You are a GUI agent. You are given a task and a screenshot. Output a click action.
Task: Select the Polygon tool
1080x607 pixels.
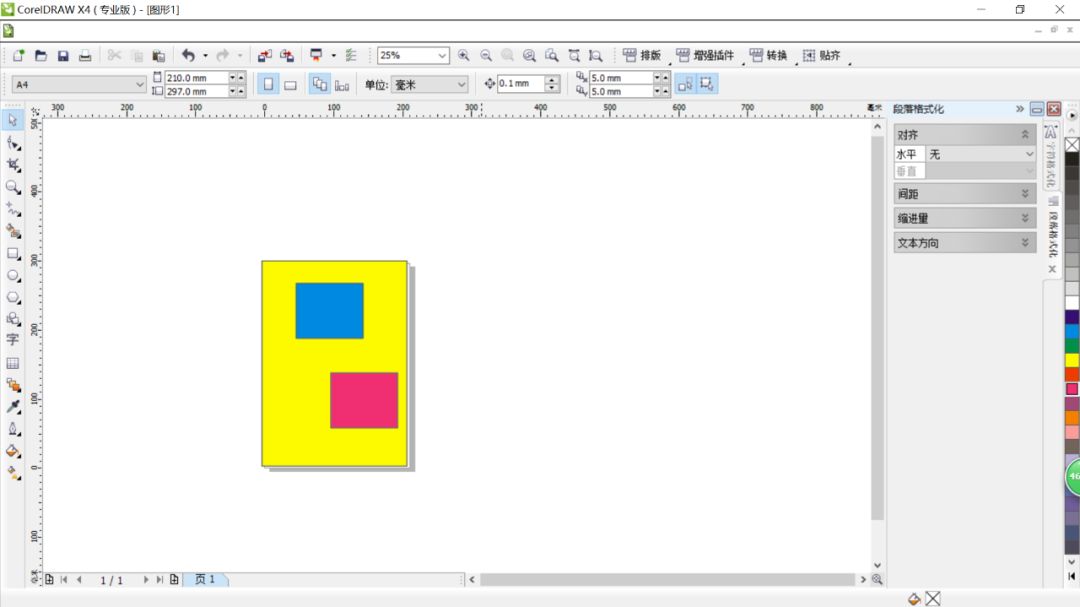(x=12, y=297)
